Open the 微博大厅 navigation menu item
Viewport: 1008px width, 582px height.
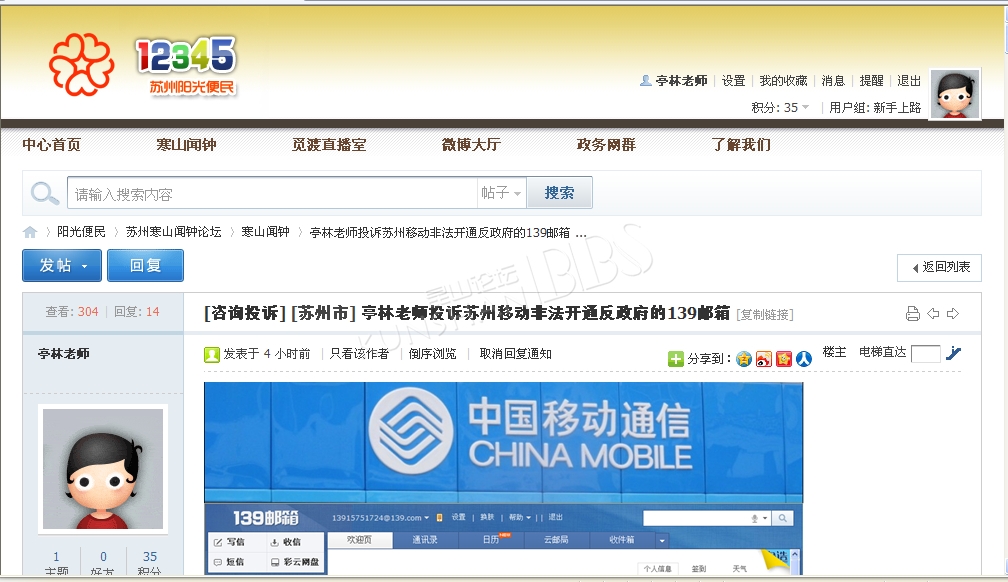point(471,144)
